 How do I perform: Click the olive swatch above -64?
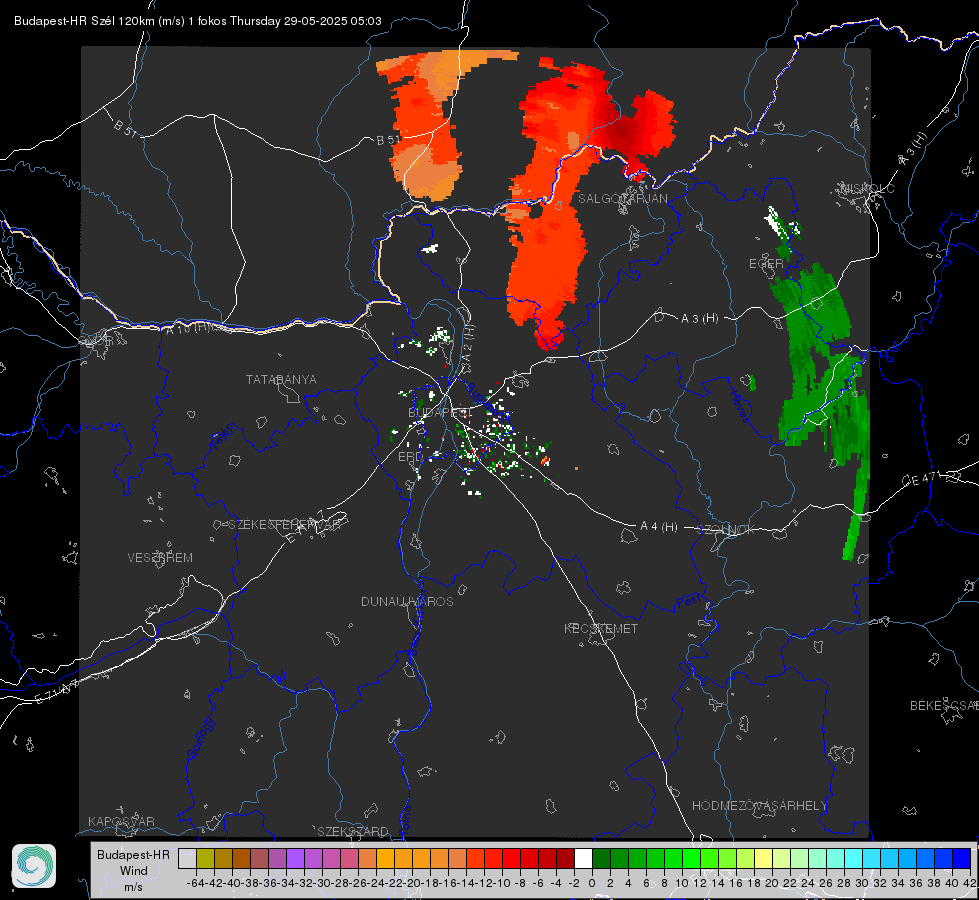pyautogui.click(x=205, y=858)
